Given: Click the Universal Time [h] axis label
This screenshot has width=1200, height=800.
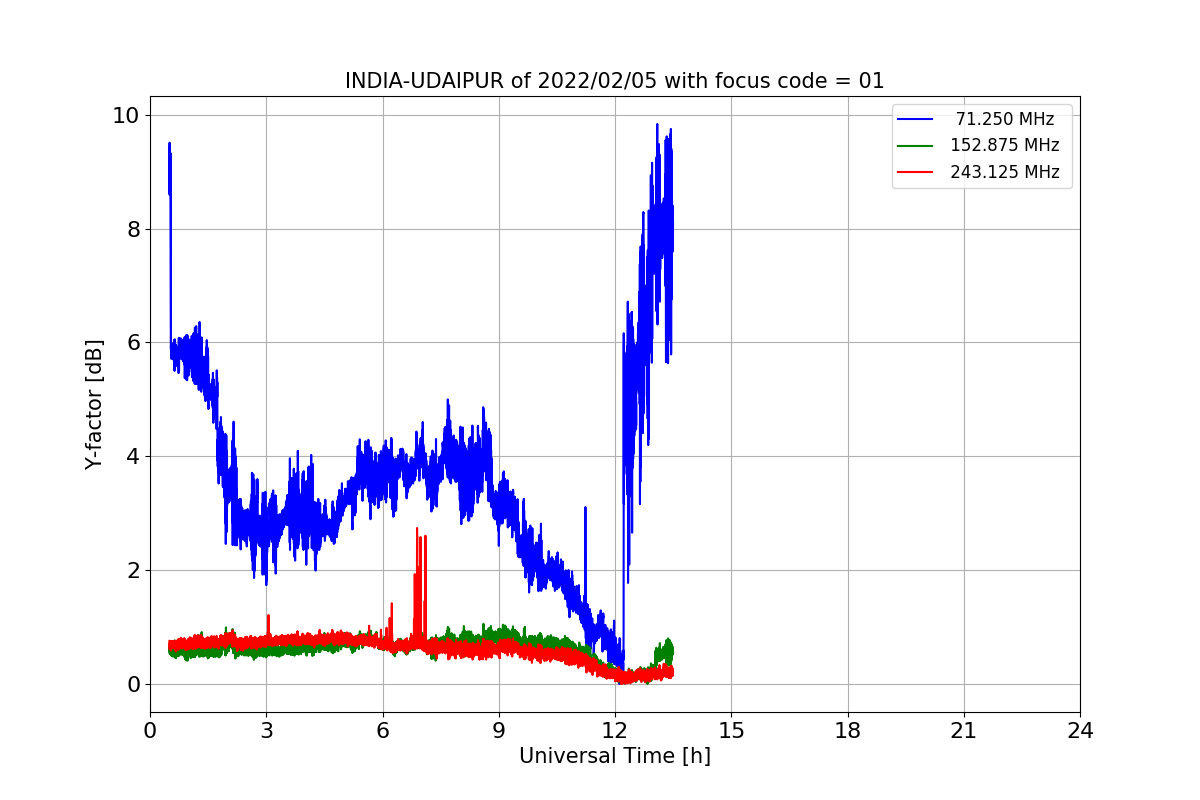Looking at the screenshot, I should pyautogui.click(x=614, y=757).
